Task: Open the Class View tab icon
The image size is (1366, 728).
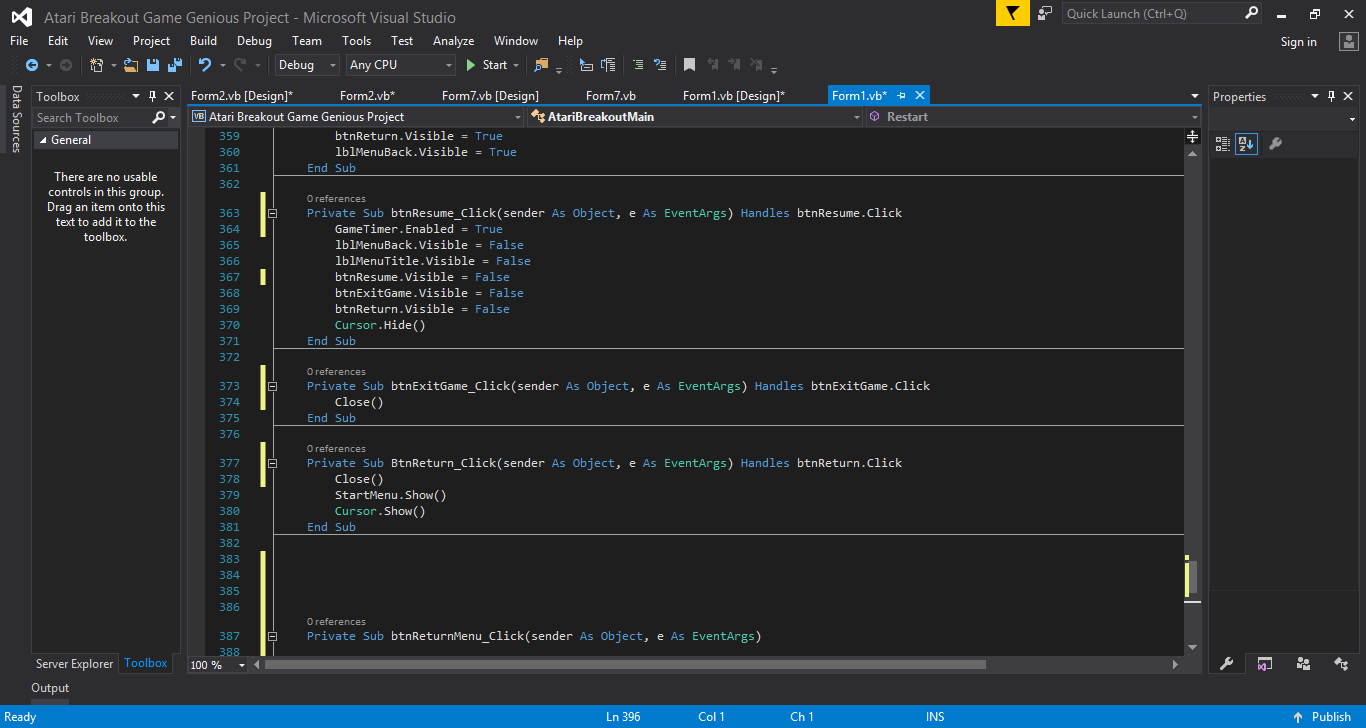Action: tap(1341, 663)
